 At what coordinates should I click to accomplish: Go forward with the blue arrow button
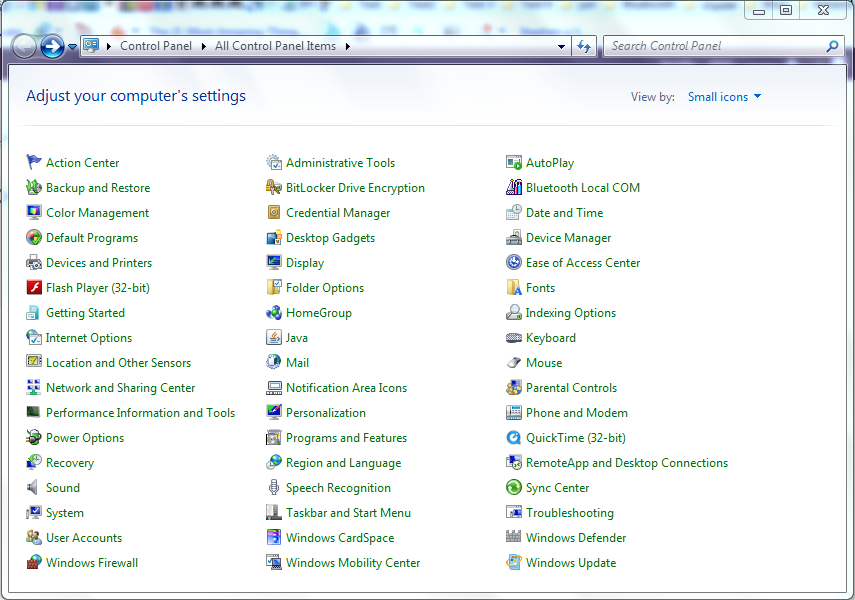(52, 46)
